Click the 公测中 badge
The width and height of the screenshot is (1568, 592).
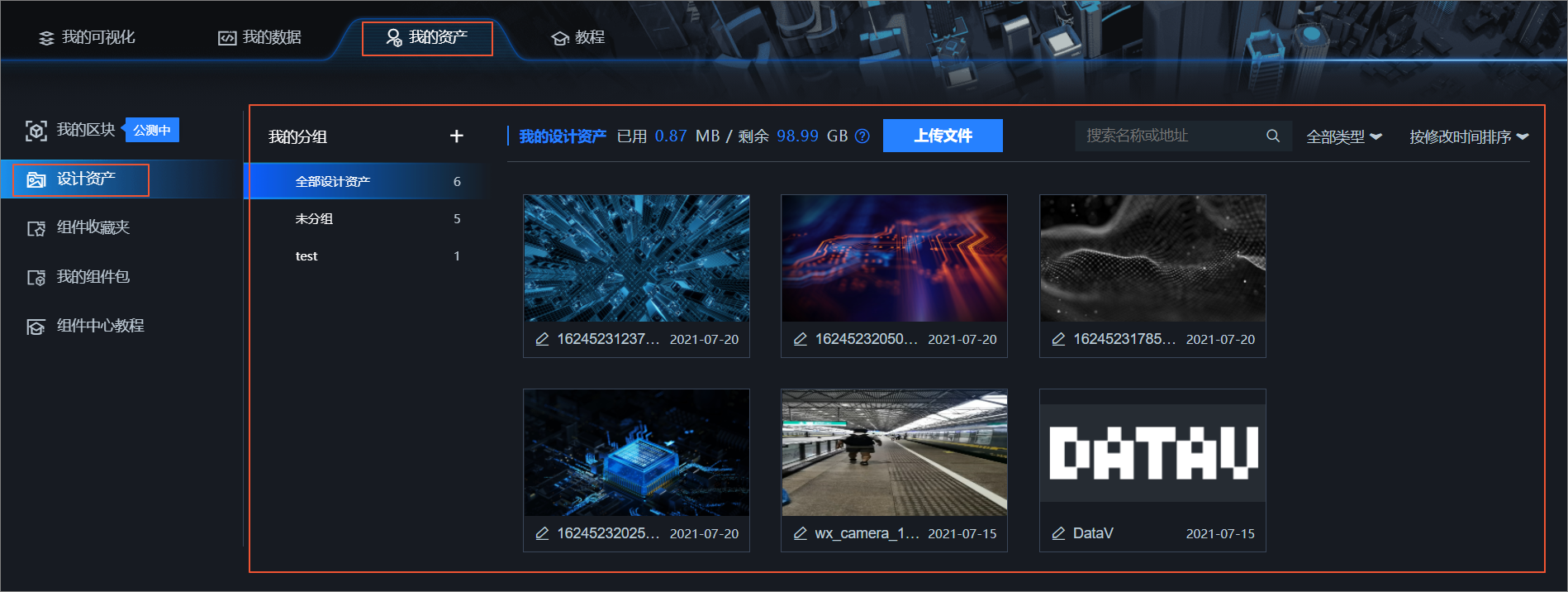click(152, 130)
